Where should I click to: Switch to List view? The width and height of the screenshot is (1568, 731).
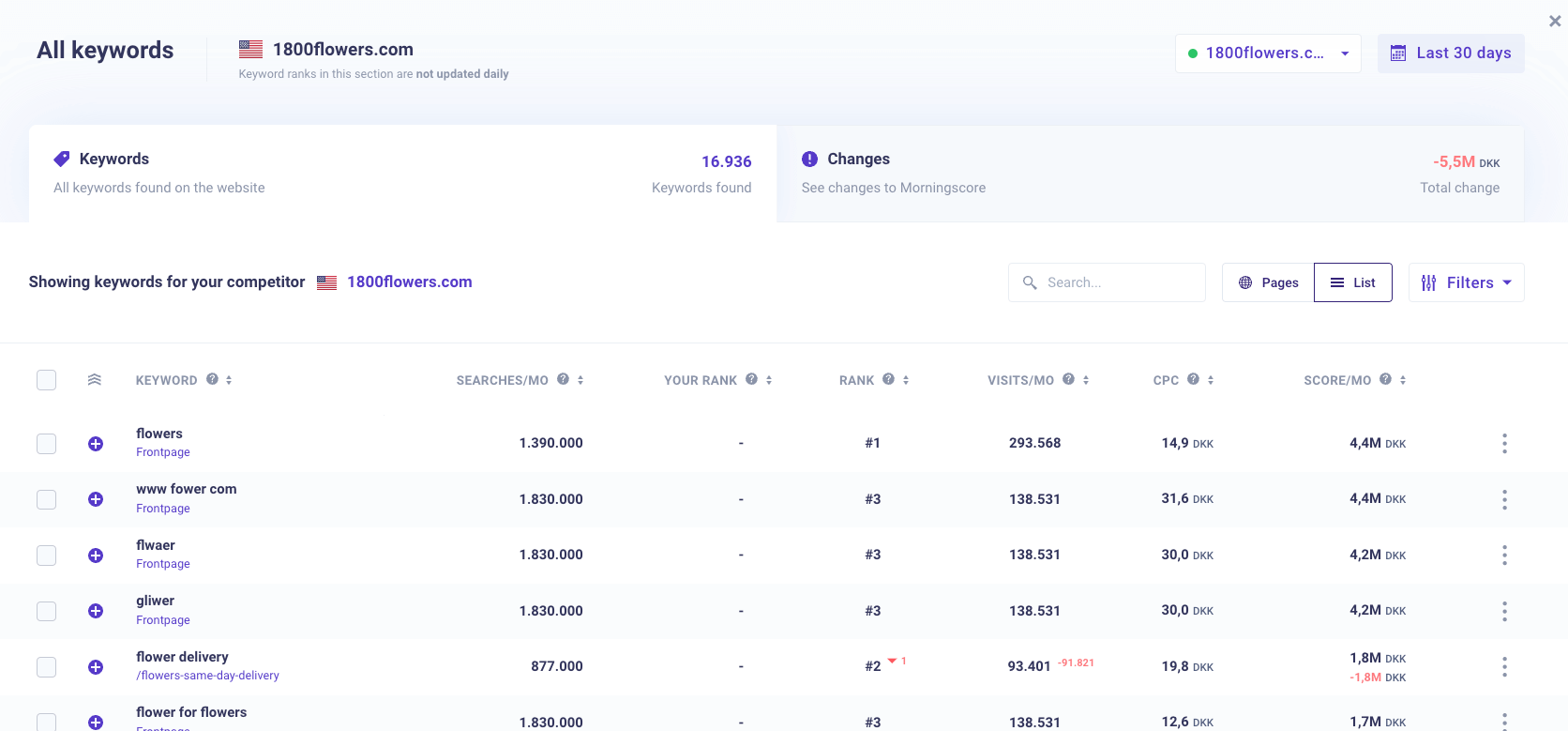(x=1353, y=282)
